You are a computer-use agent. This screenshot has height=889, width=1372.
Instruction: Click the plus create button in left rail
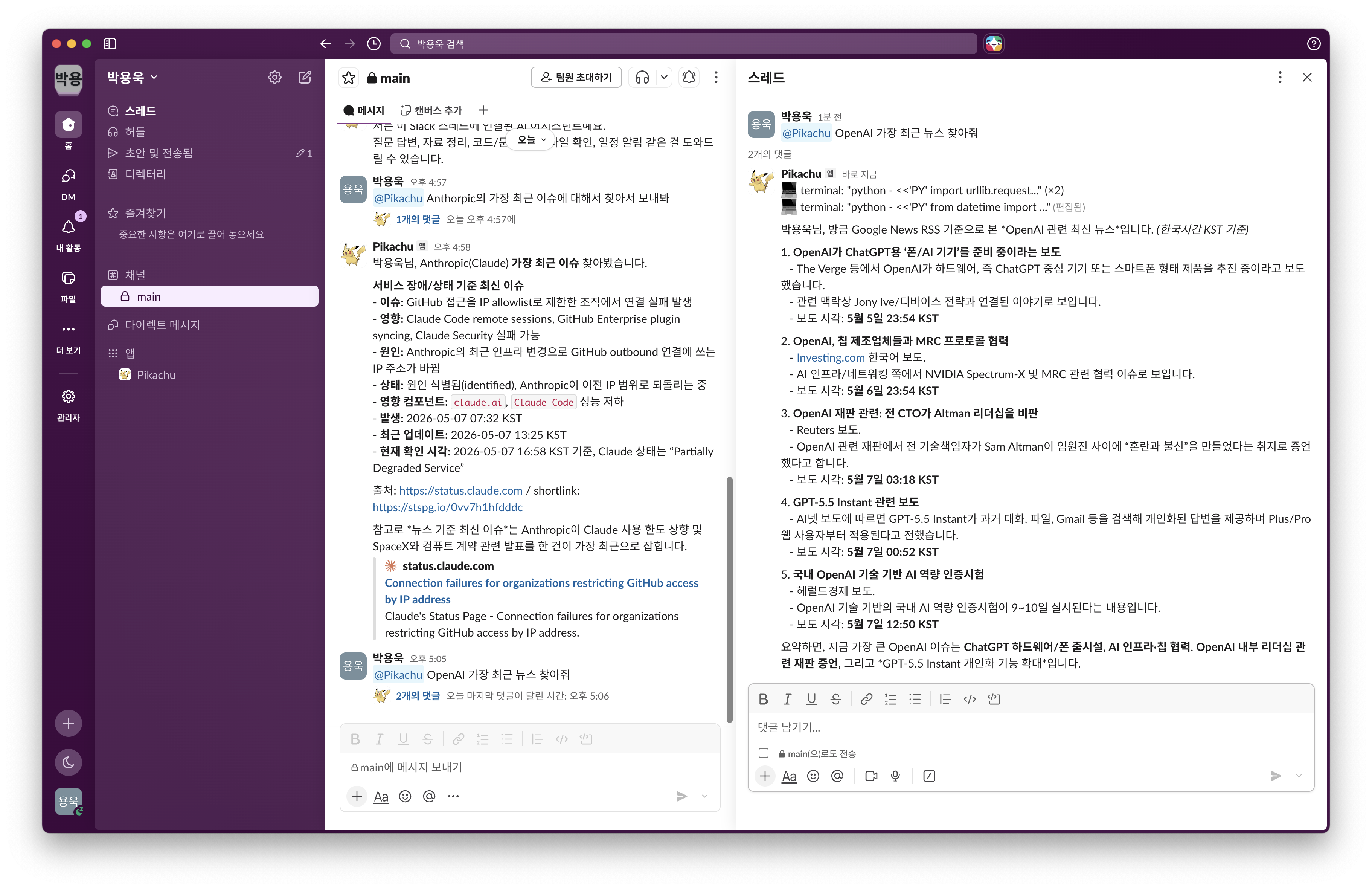[69, 723]
